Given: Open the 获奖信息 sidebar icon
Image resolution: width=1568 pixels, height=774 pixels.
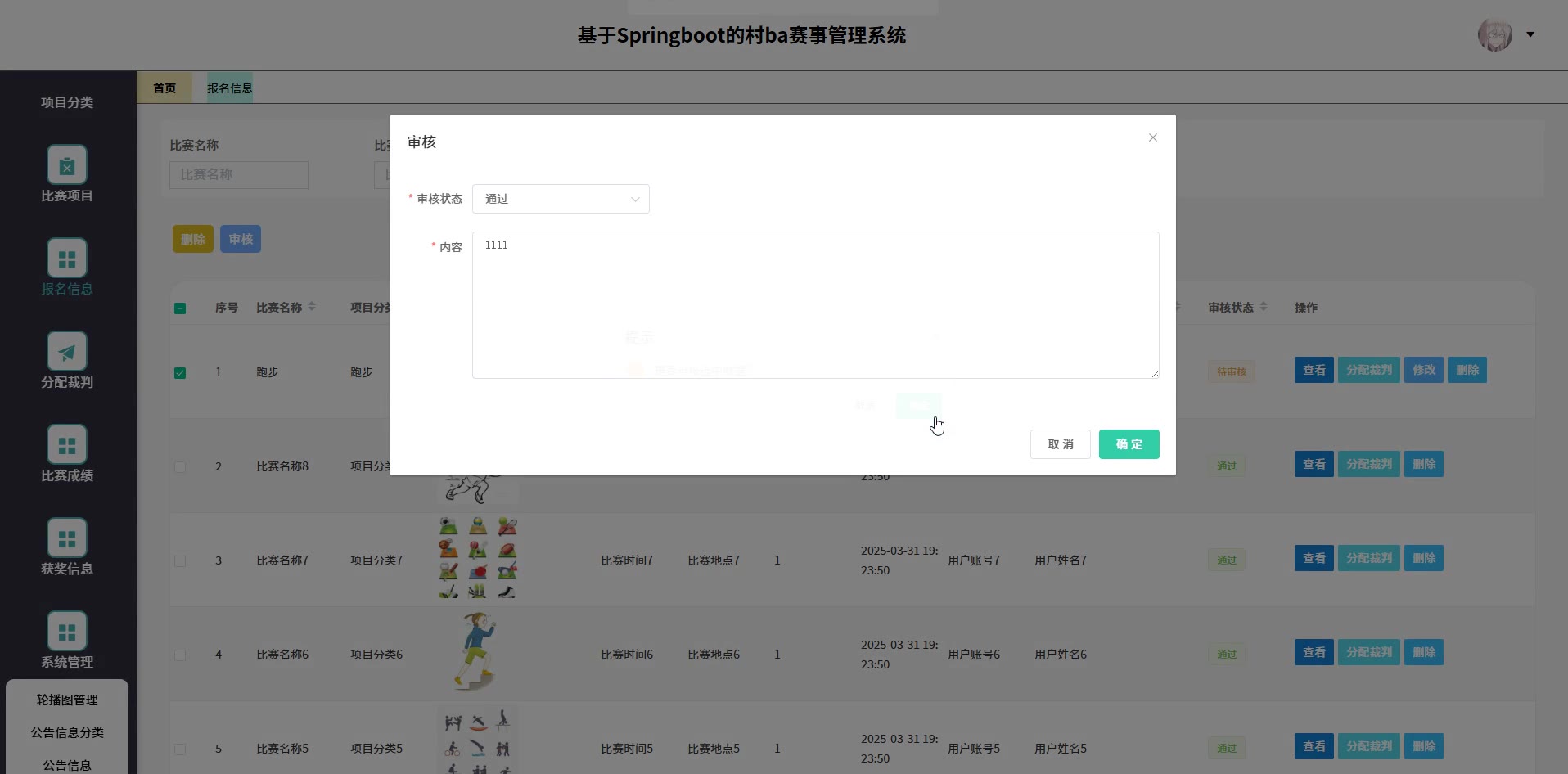Looking at the screenshot, I should click(67, 538).
